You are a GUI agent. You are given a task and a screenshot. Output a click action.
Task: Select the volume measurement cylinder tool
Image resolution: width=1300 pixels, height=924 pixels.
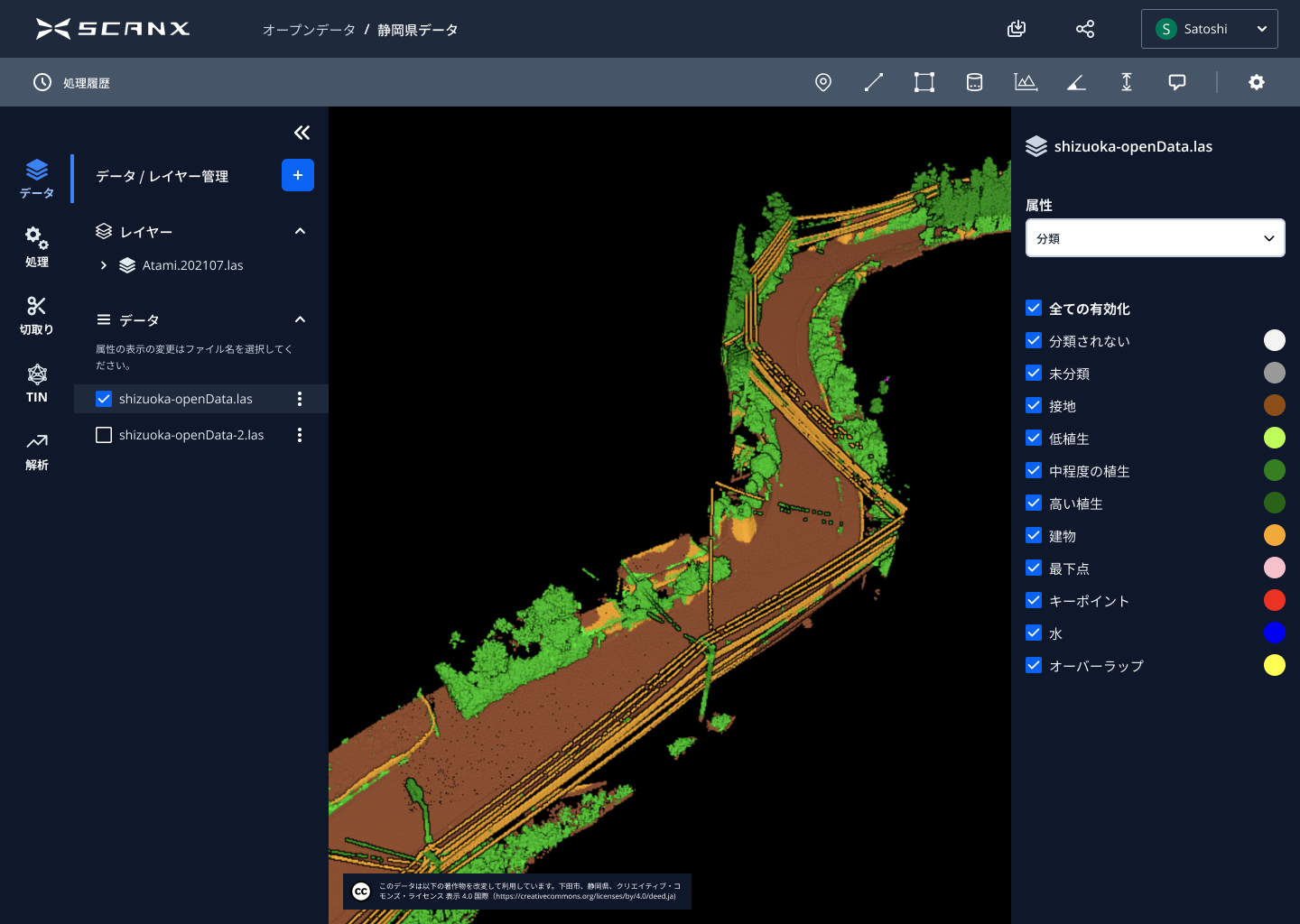(974, 82)
